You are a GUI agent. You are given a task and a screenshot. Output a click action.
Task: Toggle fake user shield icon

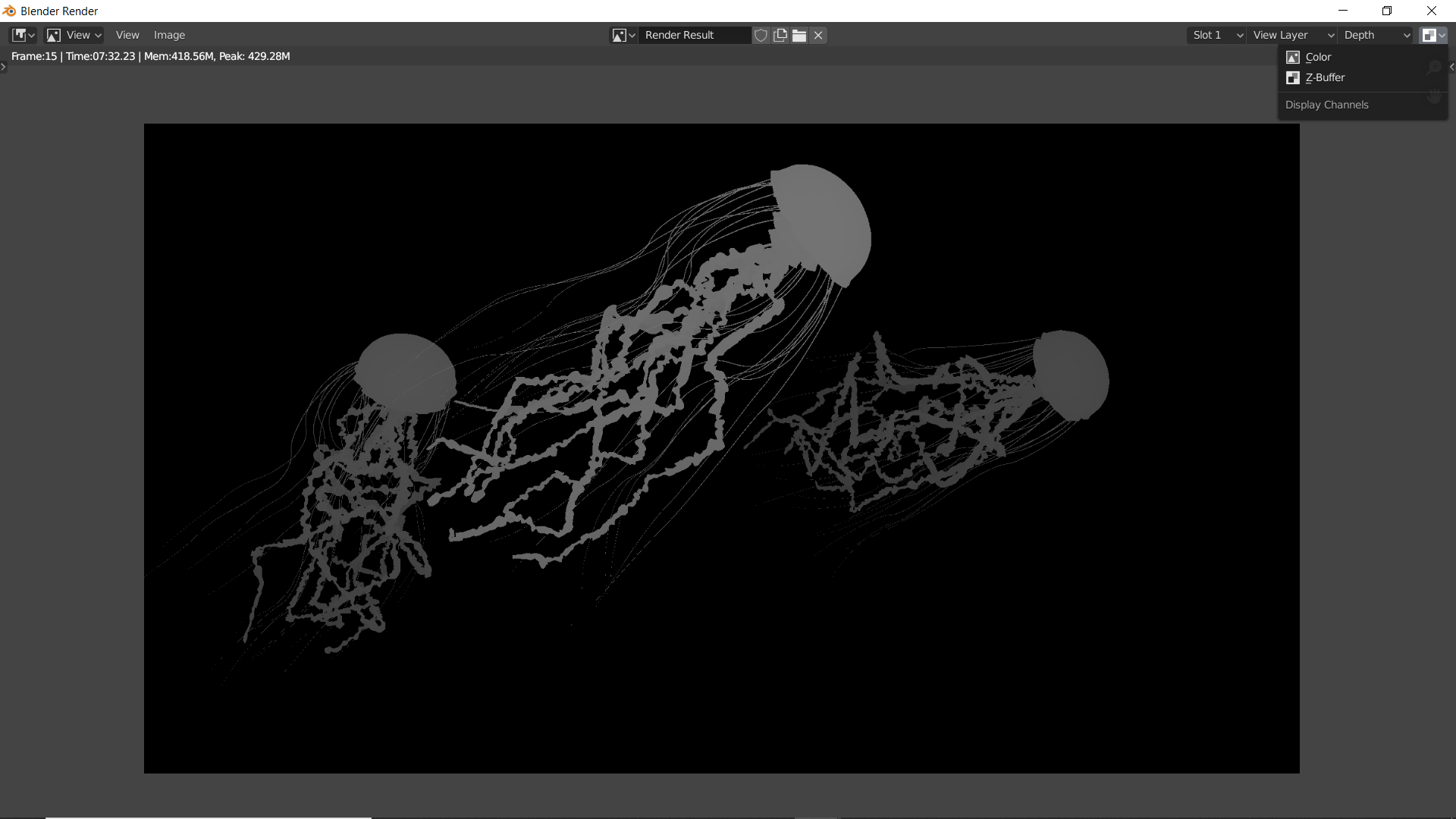tap(761, 35)
